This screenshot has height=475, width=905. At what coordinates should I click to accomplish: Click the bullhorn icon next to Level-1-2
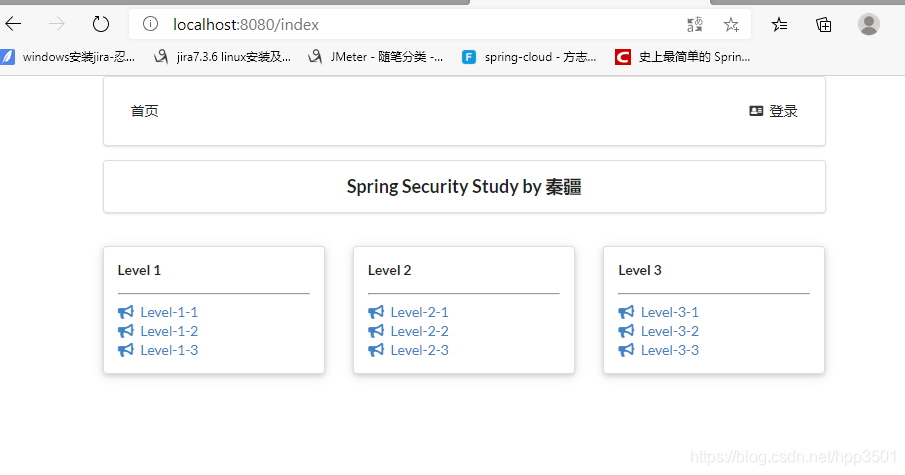(x=126, y=331)
